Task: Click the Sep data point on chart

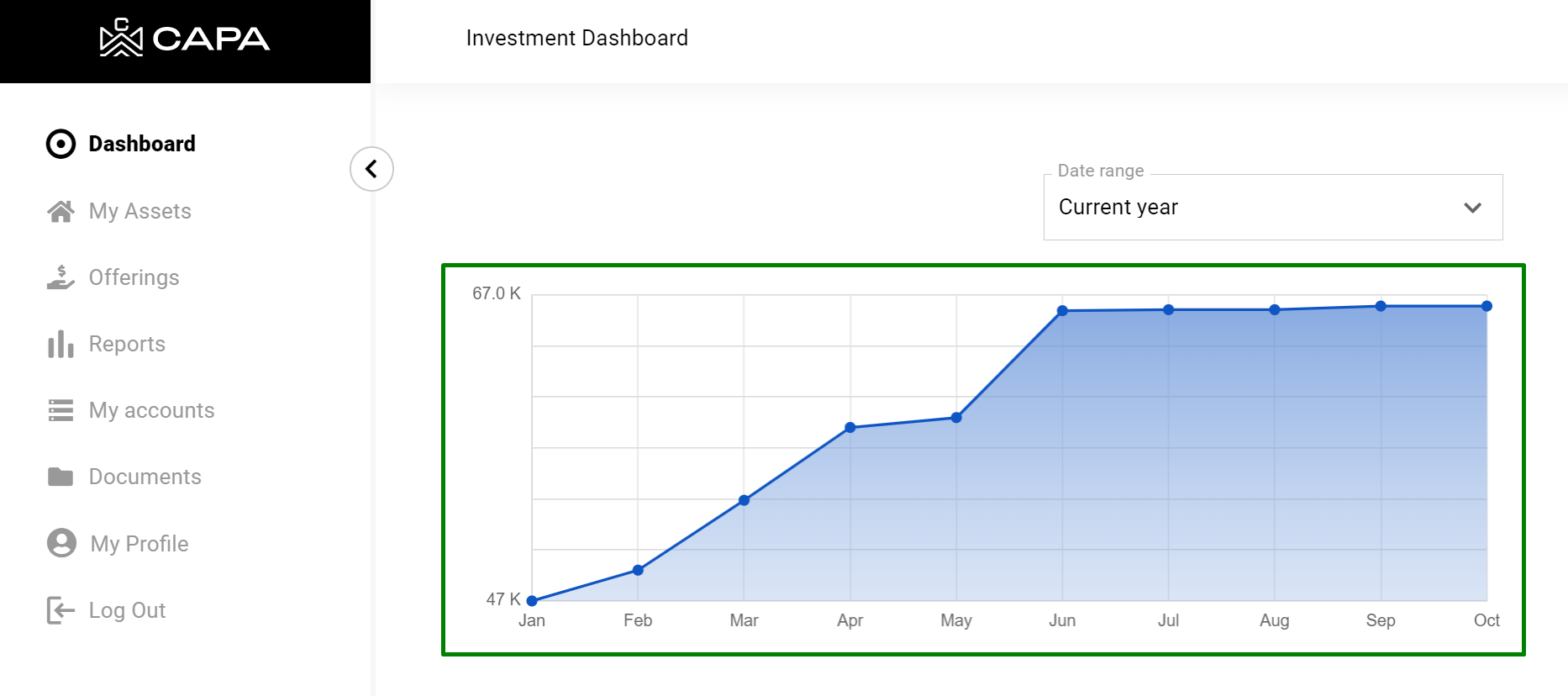Action: (x=1381, y=306)
